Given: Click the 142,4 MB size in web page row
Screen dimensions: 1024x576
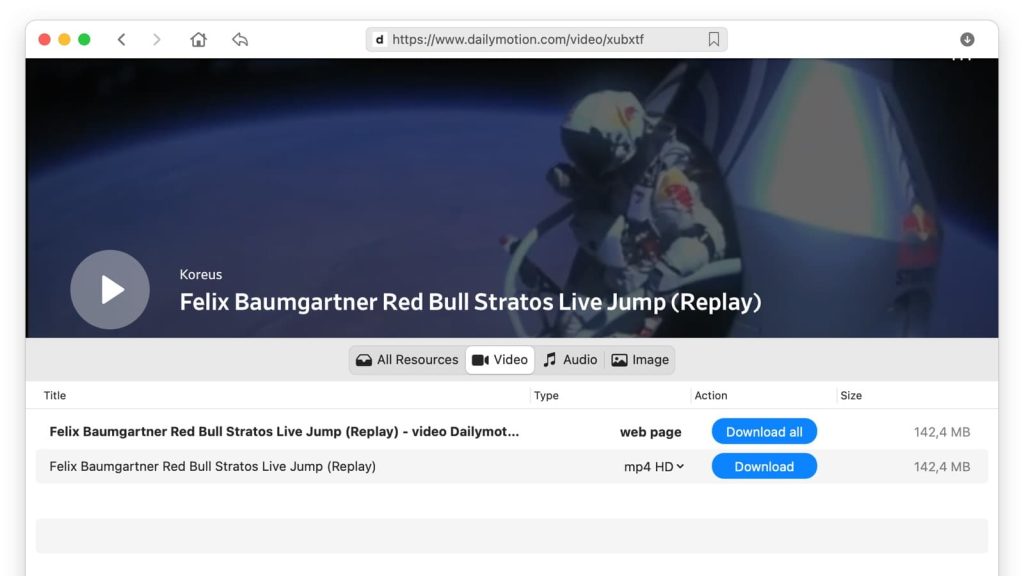Looking at the screenshot, I should [942, 432].
